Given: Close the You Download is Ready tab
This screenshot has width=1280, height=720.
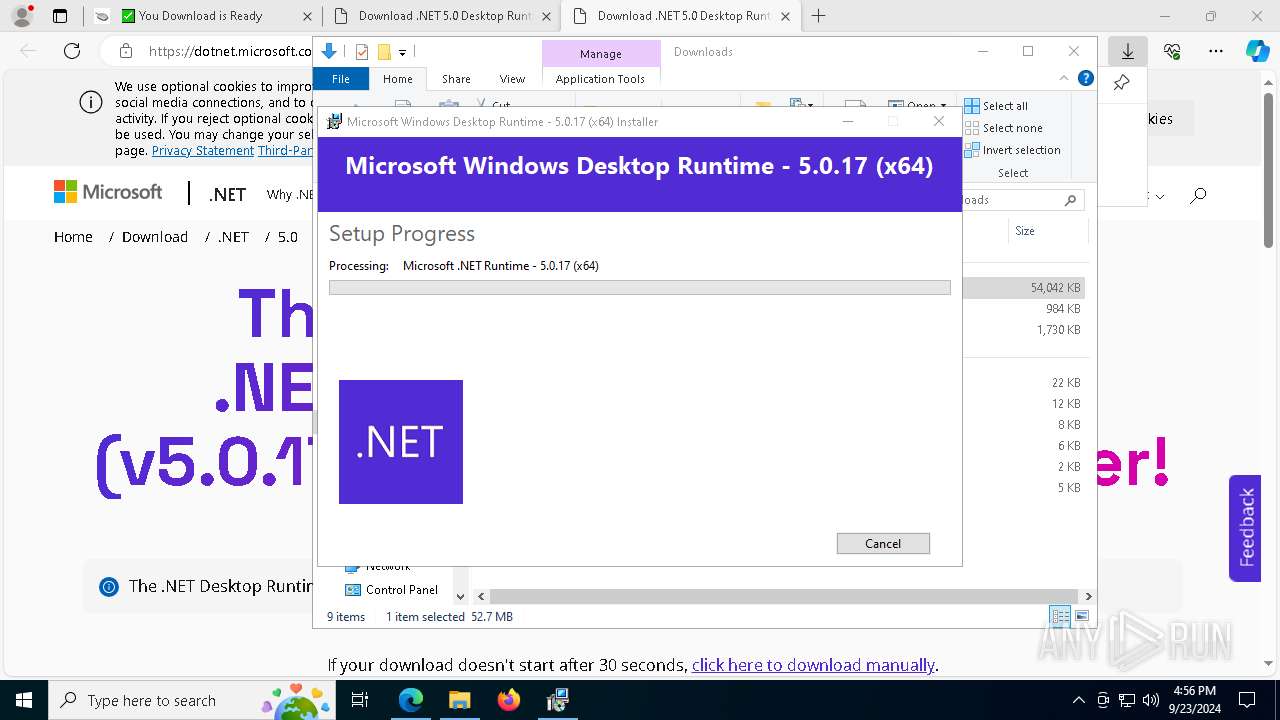Looking at the screenshot, I should click(x=307, y=16).
